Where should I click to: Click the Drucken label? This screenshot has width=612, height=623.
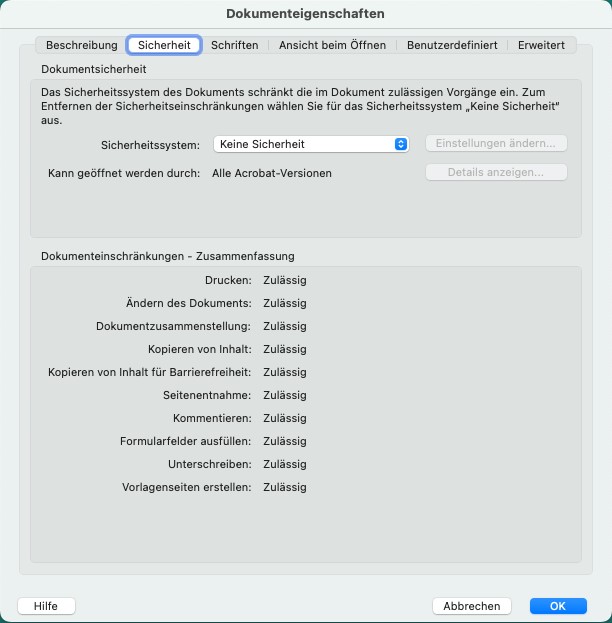228,281
